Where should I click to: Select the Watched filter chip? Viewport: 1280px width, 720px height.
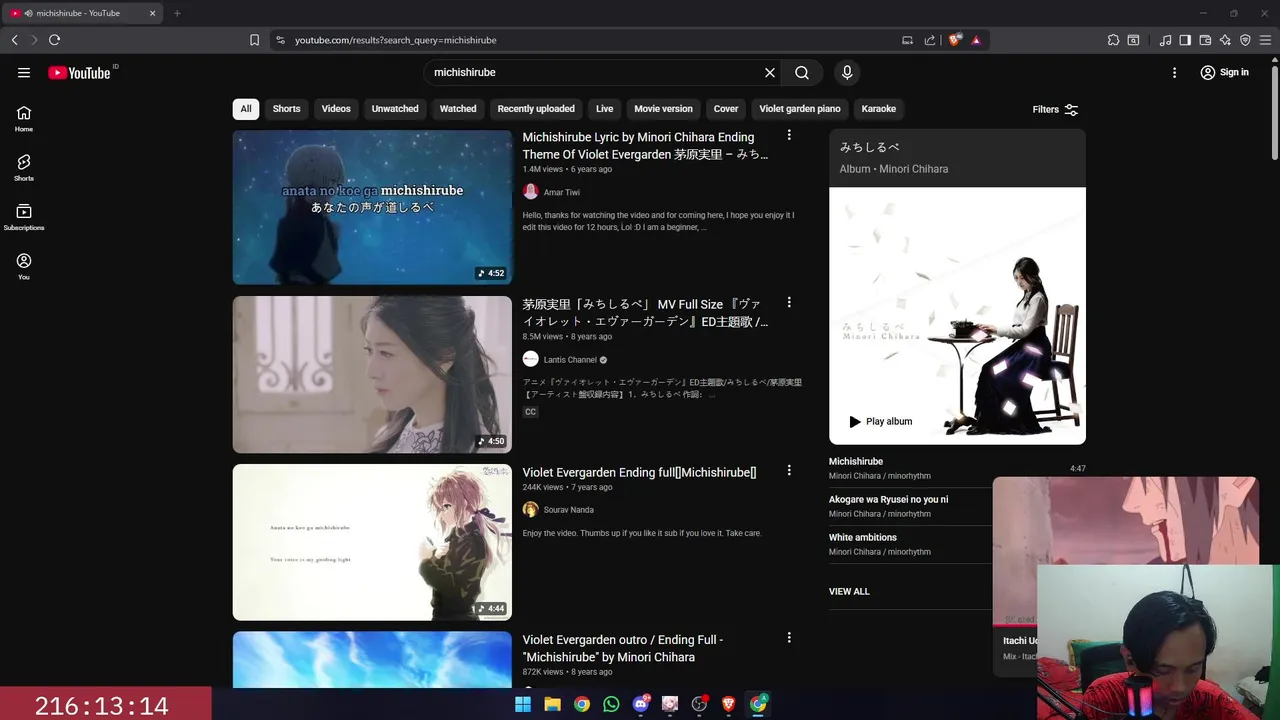pos(458,109)
